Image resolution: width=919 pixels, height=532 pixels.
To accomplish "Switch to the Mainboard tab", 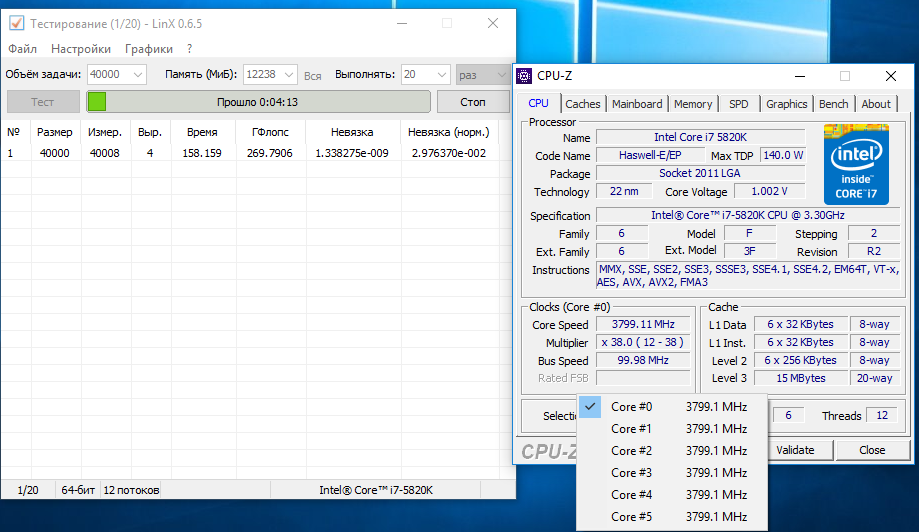I will point(637,104).
